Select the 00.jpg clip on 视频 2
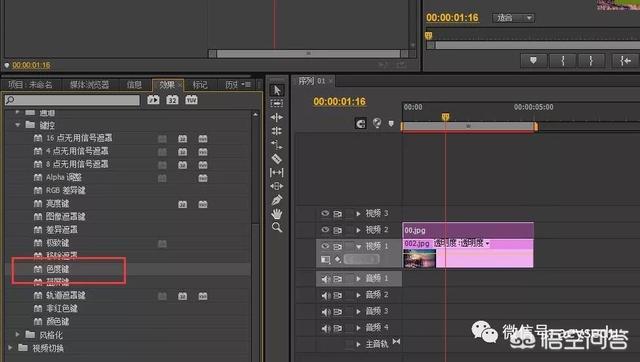 (468, 230)
